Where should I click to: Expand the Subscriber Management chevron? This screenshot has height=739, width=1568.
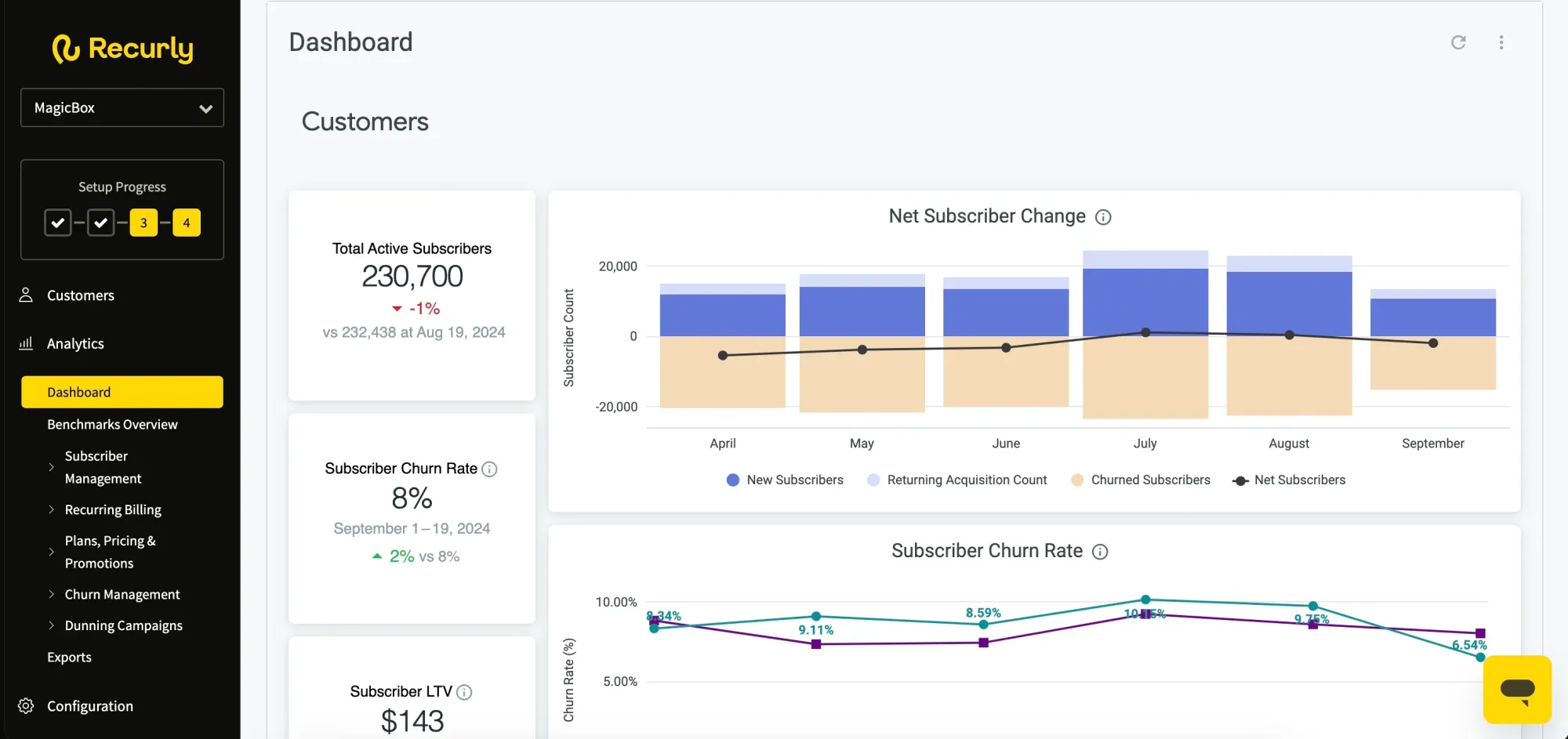point(52,467)
